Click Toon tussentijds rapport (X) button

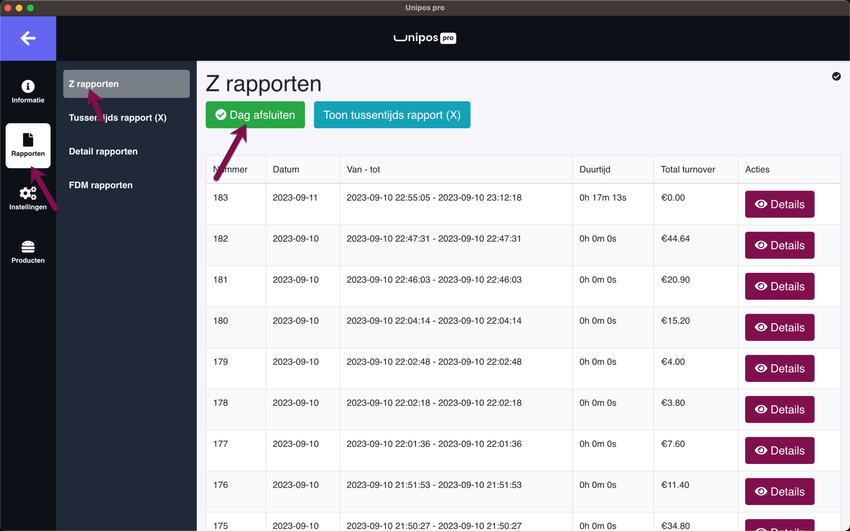pyautogui.click(x=392, y=115)
